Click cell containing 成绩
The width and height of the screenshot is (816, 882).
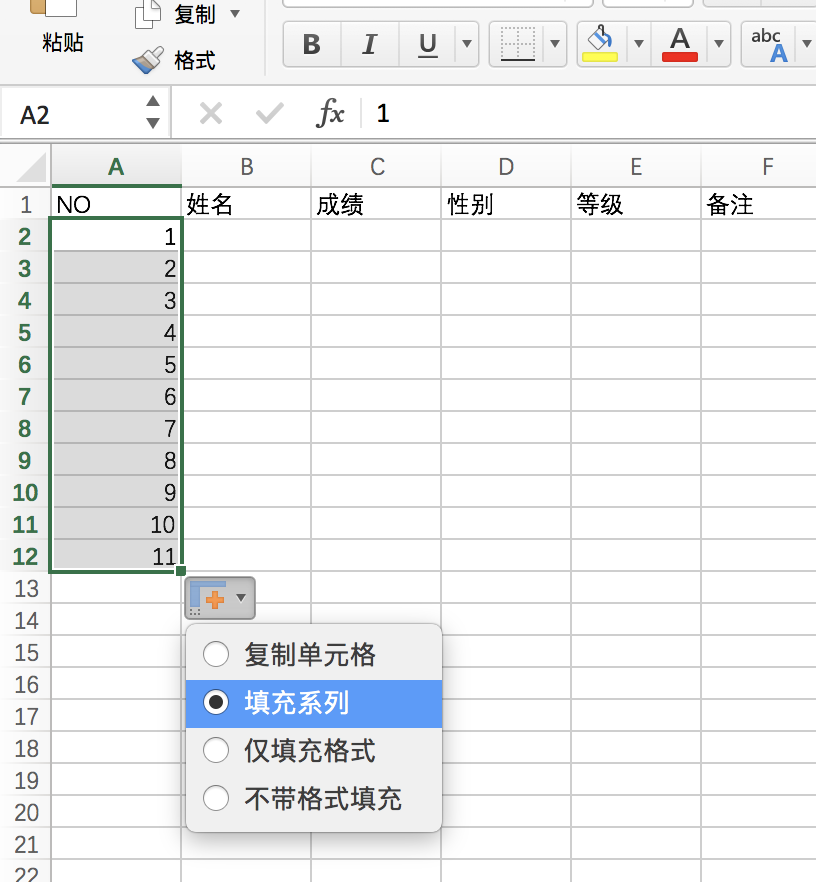[376, 204]
